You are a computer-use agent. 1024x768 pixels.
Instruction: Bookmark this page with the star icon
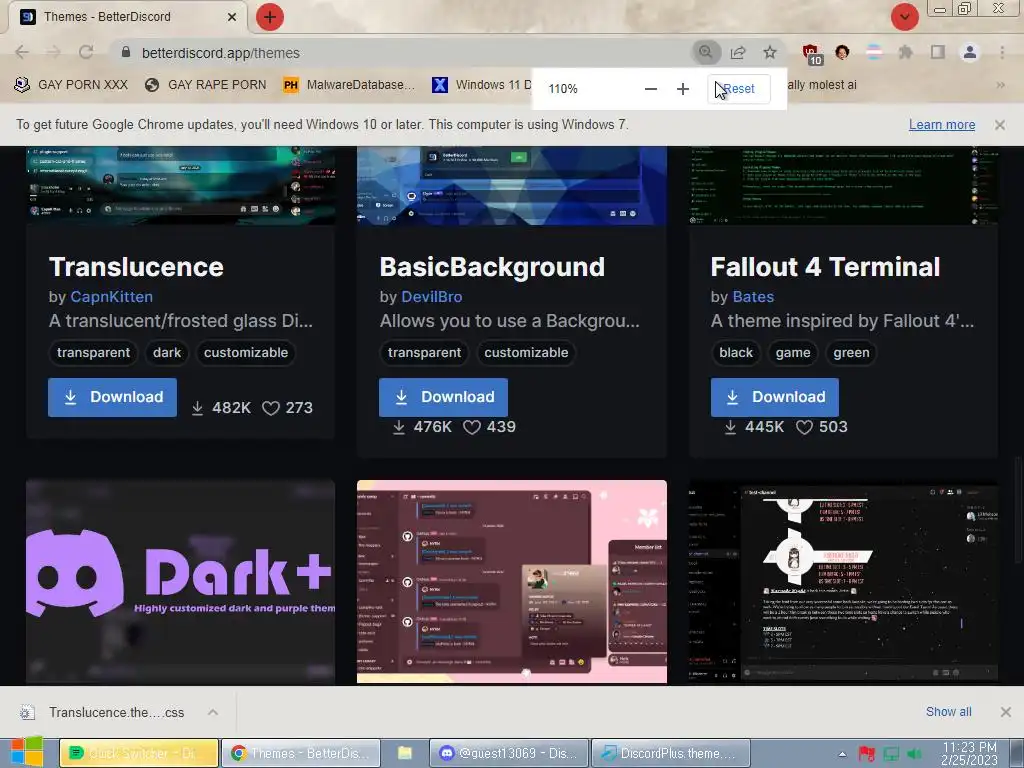coord(770,52)
